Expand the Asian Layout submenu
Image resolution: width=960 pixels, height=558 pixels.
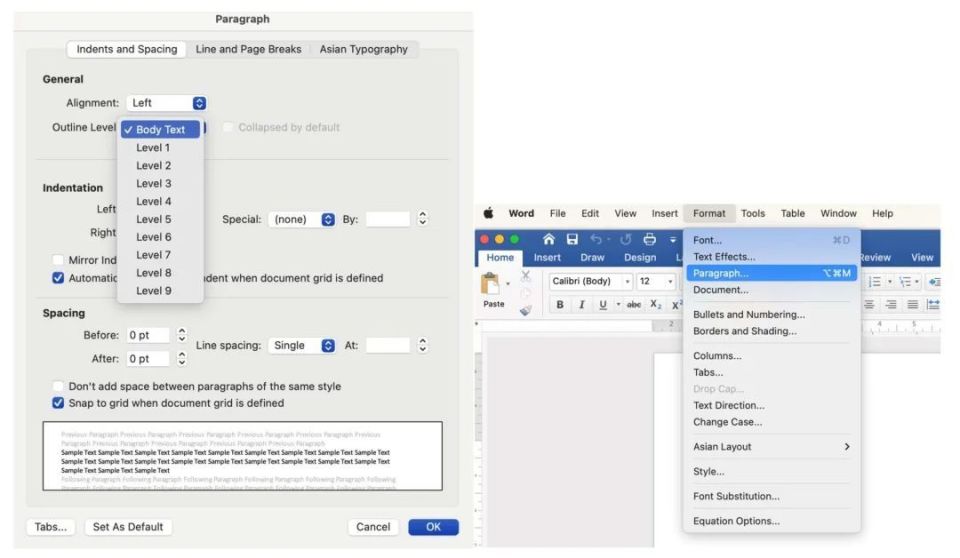[771, 447]
